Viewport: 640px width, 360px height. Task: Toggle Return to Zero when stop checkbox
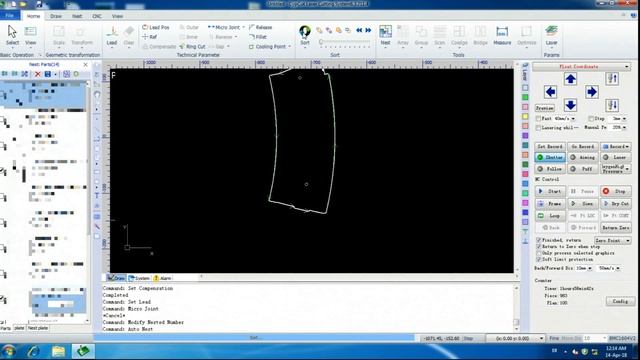[x=538, y=247]
